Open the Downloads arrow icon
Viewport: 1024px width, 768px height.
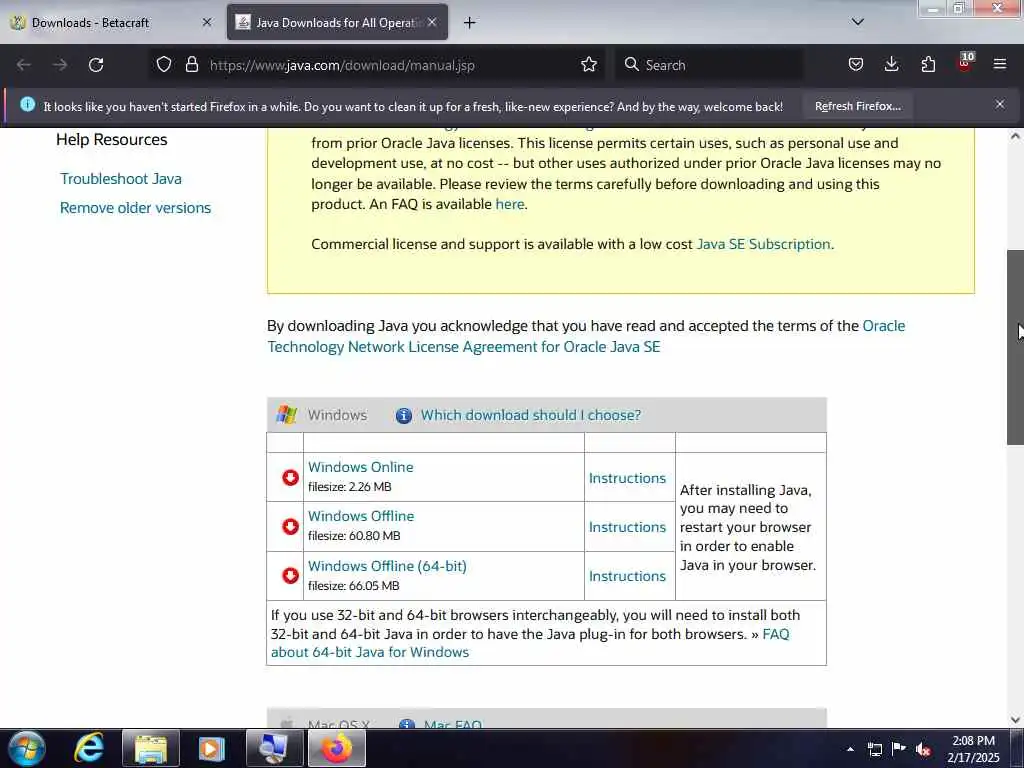click(891, 65)
